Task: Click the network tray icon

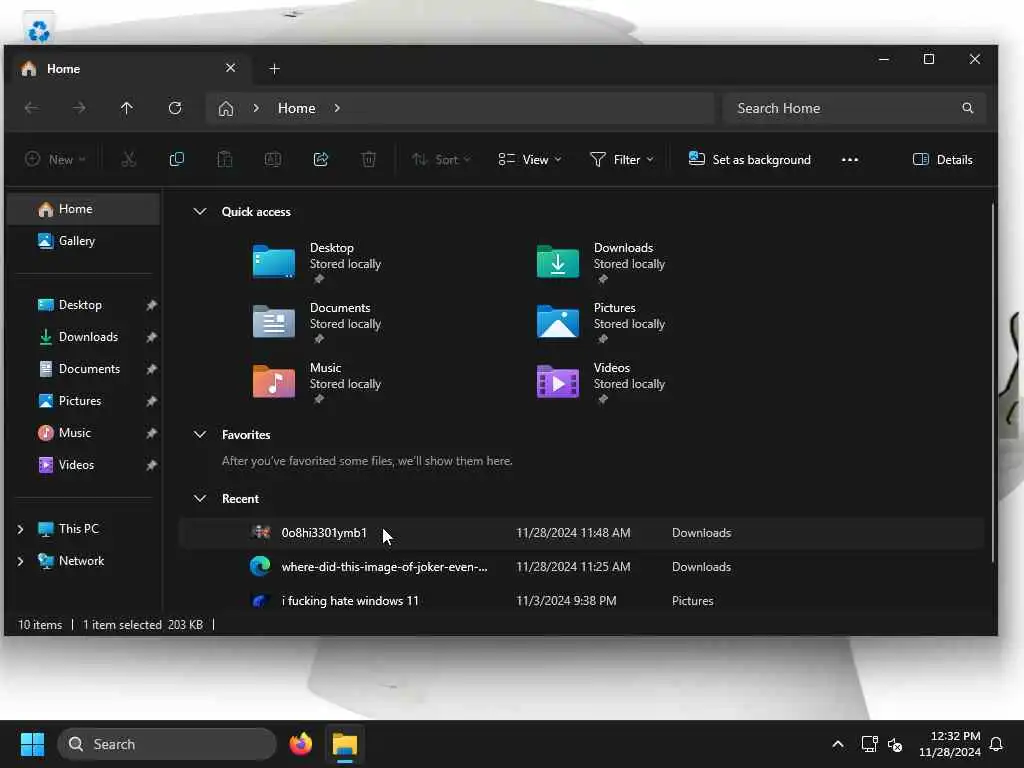Action: pos(869,744)
